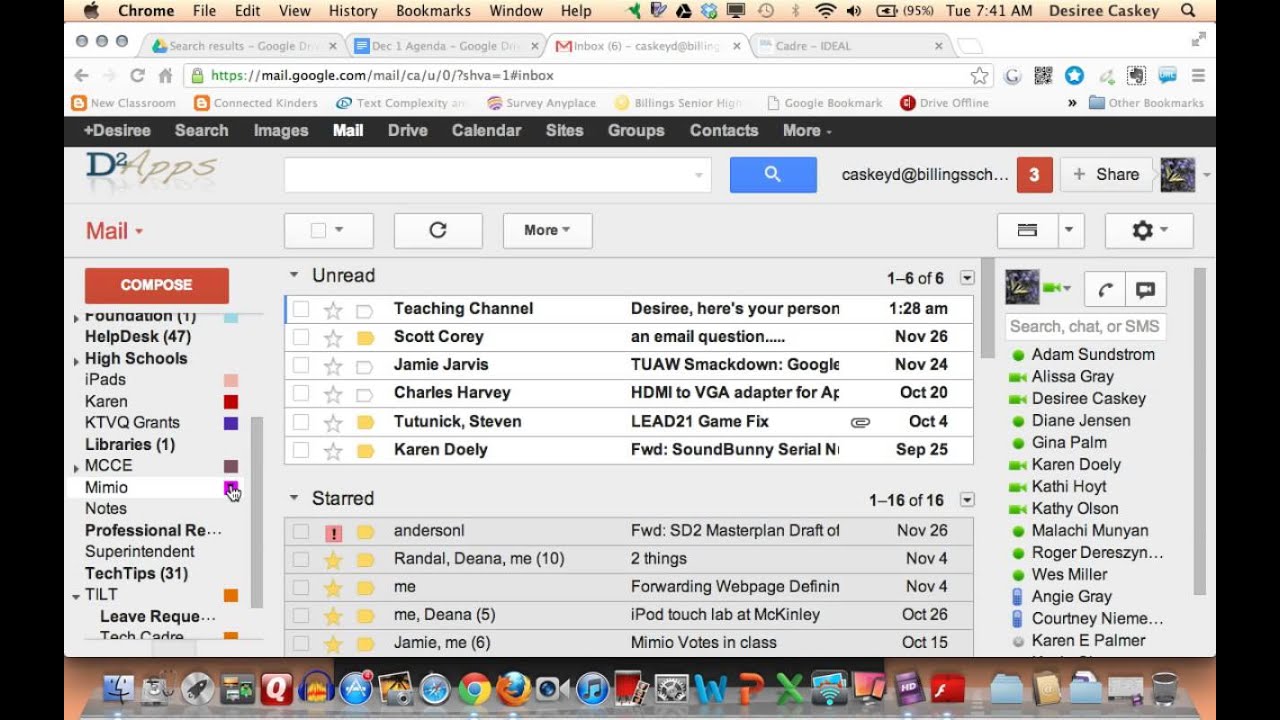The height and width of the screenshot is (720, 1280).
Task: Click the Karen label red color swatch
Action: click(x=230, y=402)
